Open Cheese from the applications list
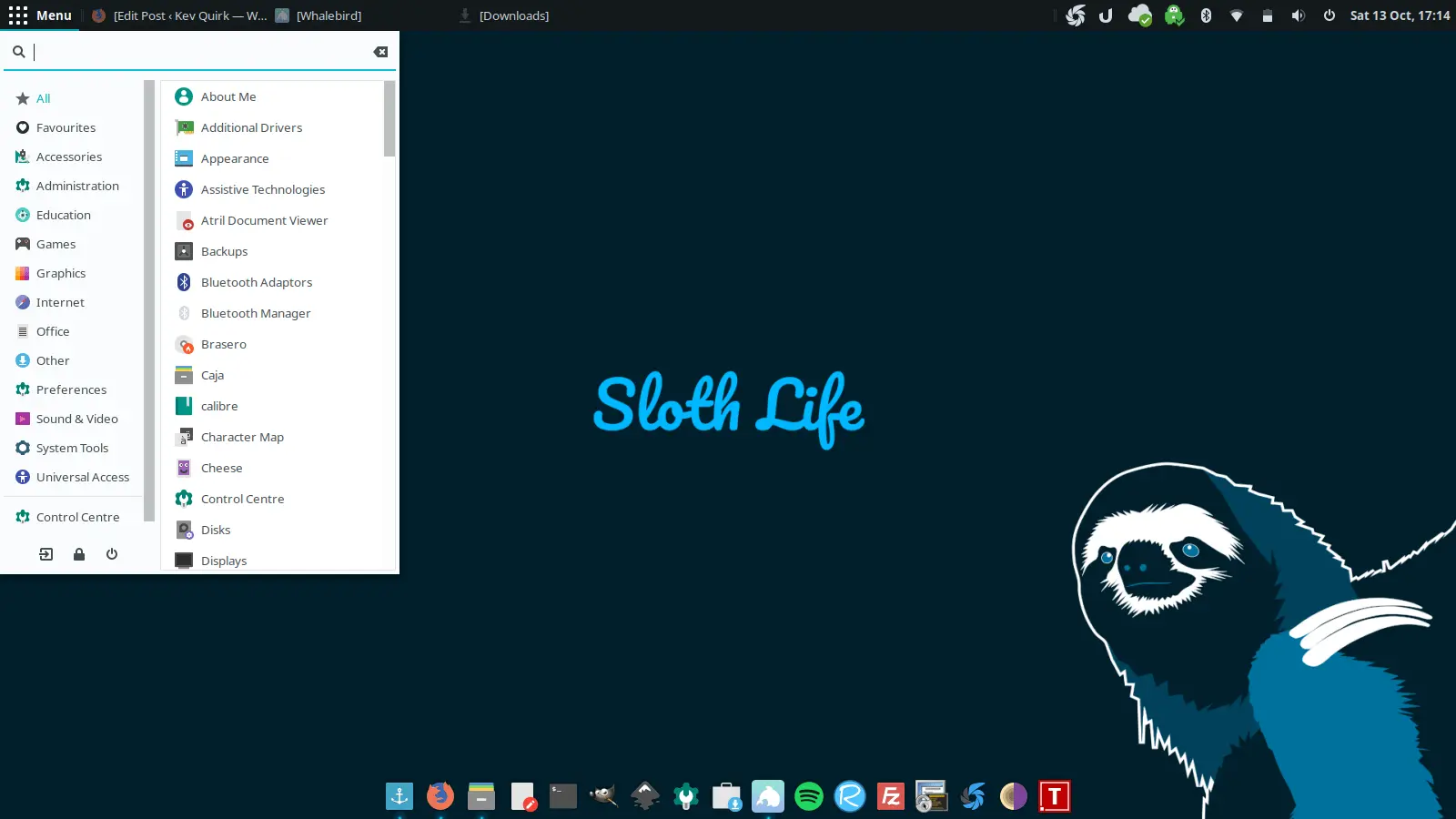 [221, 468]
